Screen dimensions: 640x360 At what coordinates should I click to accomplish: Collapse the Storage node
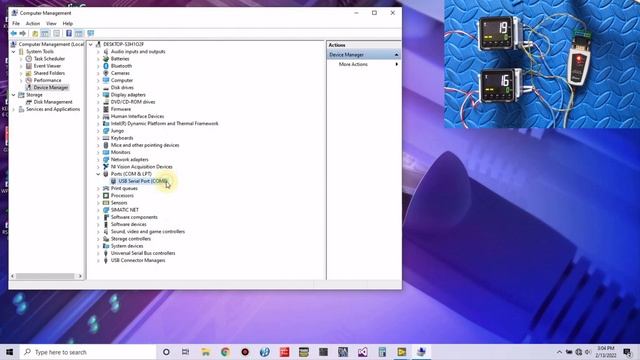coord(13,95)
